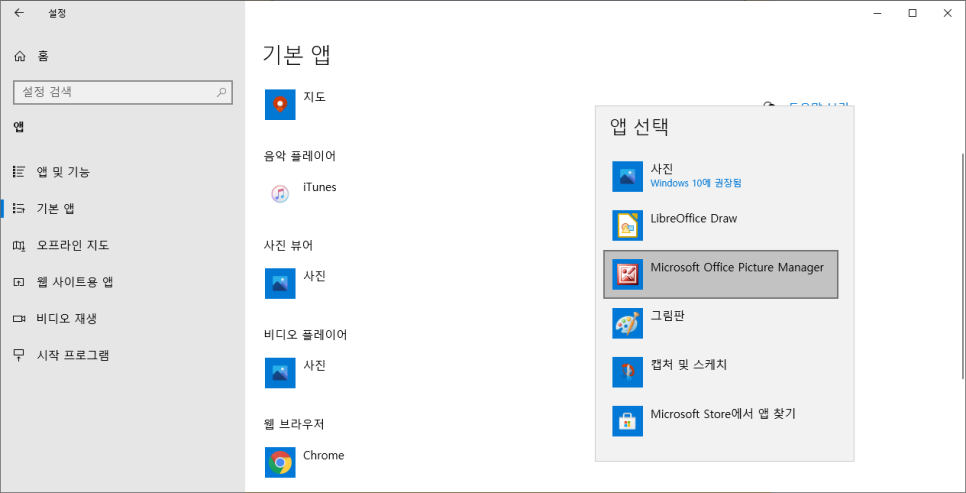Image resolution: width=966 pixels, height=493 pixels.
Task: Click the Microsoft Office Picture Manager icon
Action: pos(628,274)
